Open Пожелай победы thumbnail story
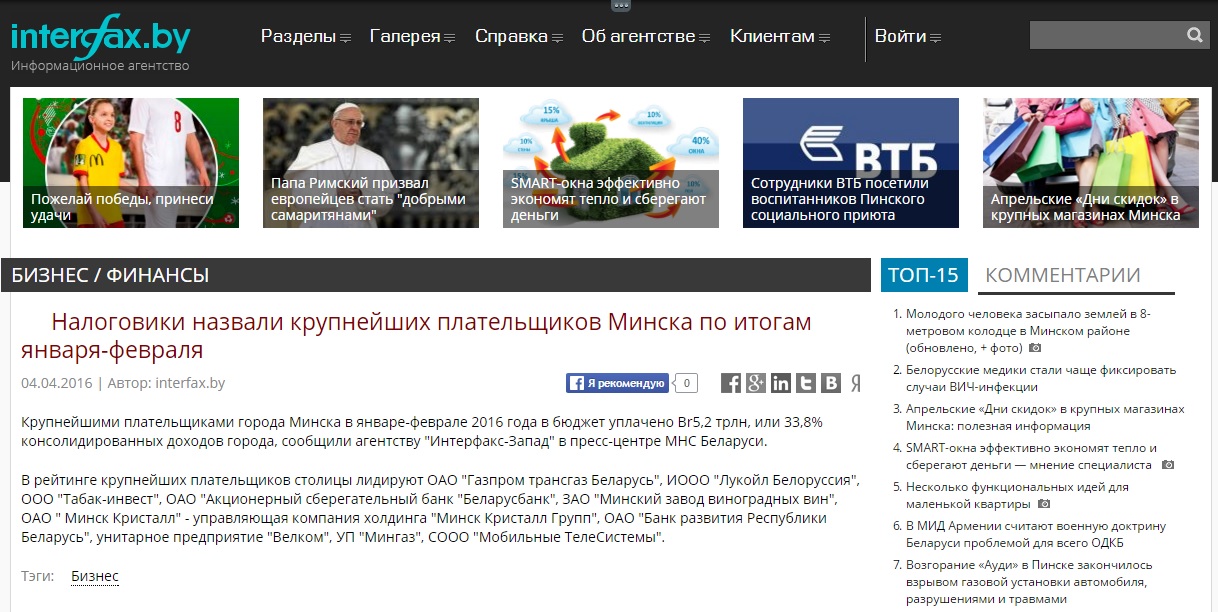 pyautogui.click(x=130, y=163)
